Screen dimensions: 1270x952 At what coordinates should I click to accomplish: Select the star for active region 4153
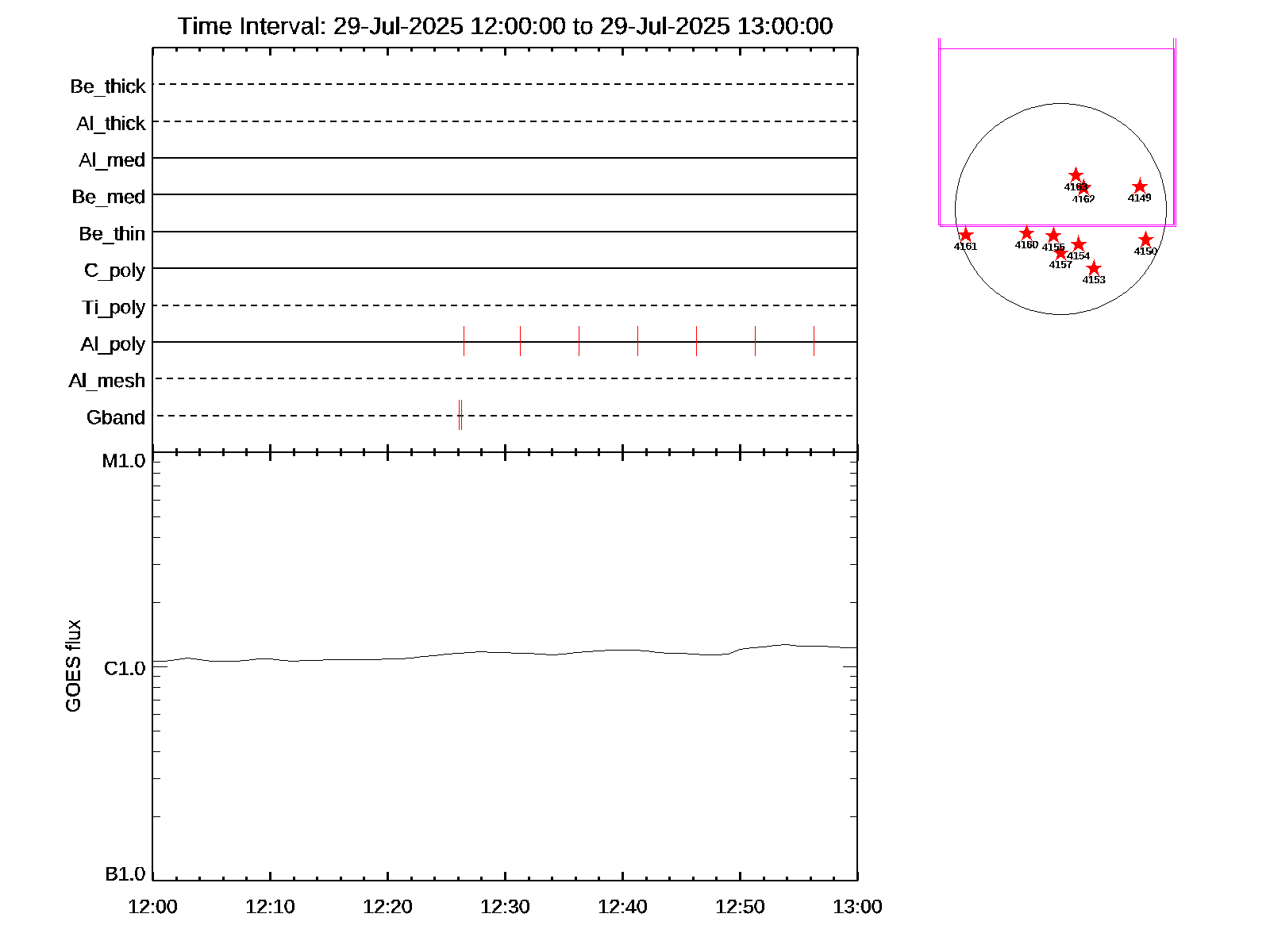(1094, 268)
